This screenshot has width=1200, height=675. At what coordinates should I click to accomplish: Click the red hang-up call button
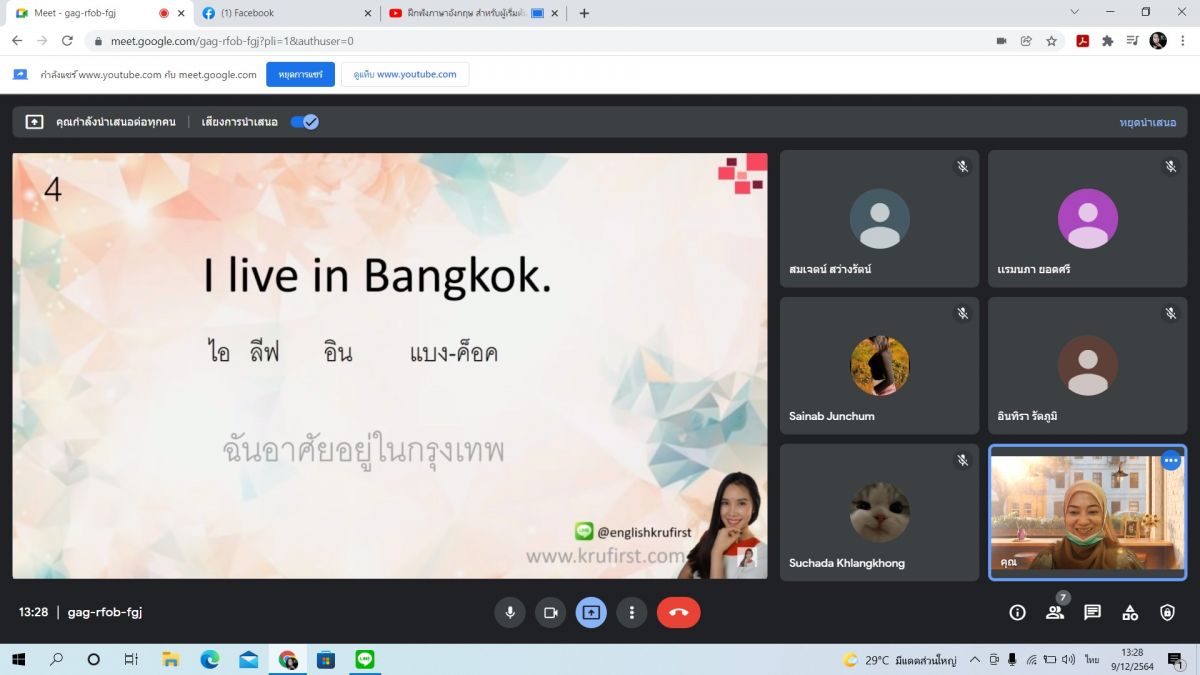pos(678,612)
